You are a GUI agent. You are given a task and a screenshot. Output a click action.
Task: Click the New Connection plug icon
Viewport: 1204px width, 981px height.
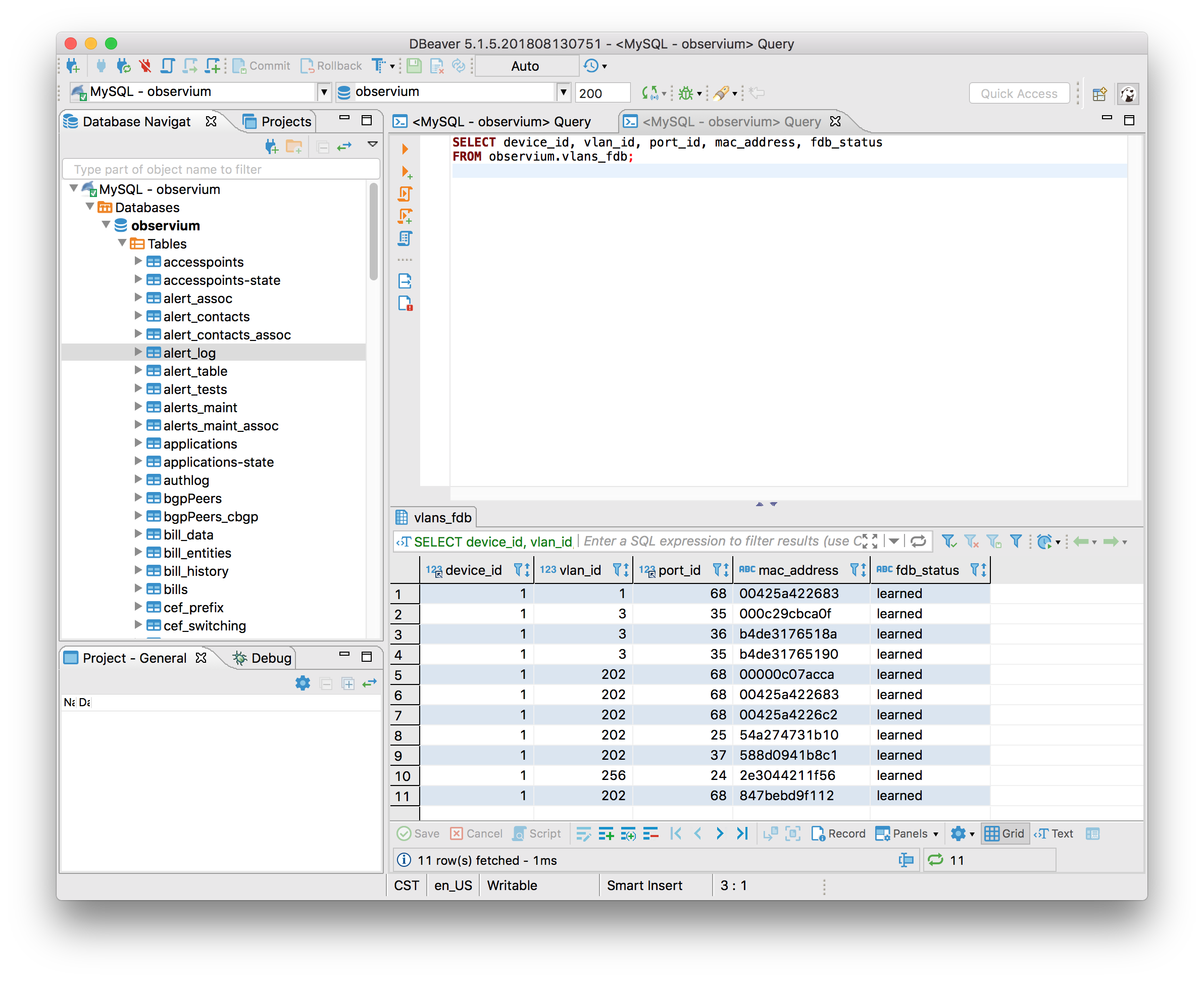tap(73, 66)
